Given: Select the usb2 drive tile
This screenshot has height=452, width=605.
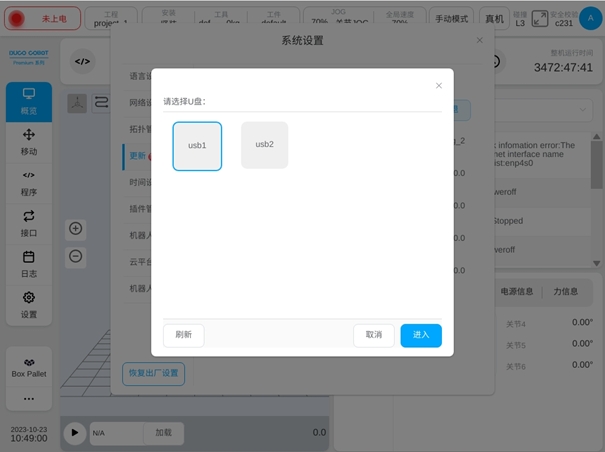Looking at the screenshot, I should pos(264,145).
